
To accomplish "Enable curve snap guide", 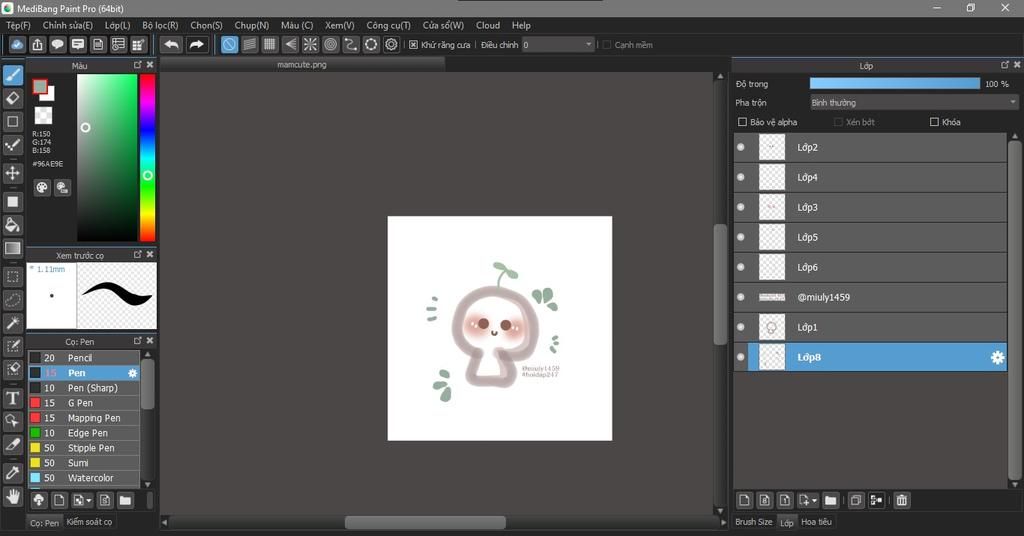I will point(351,44).
